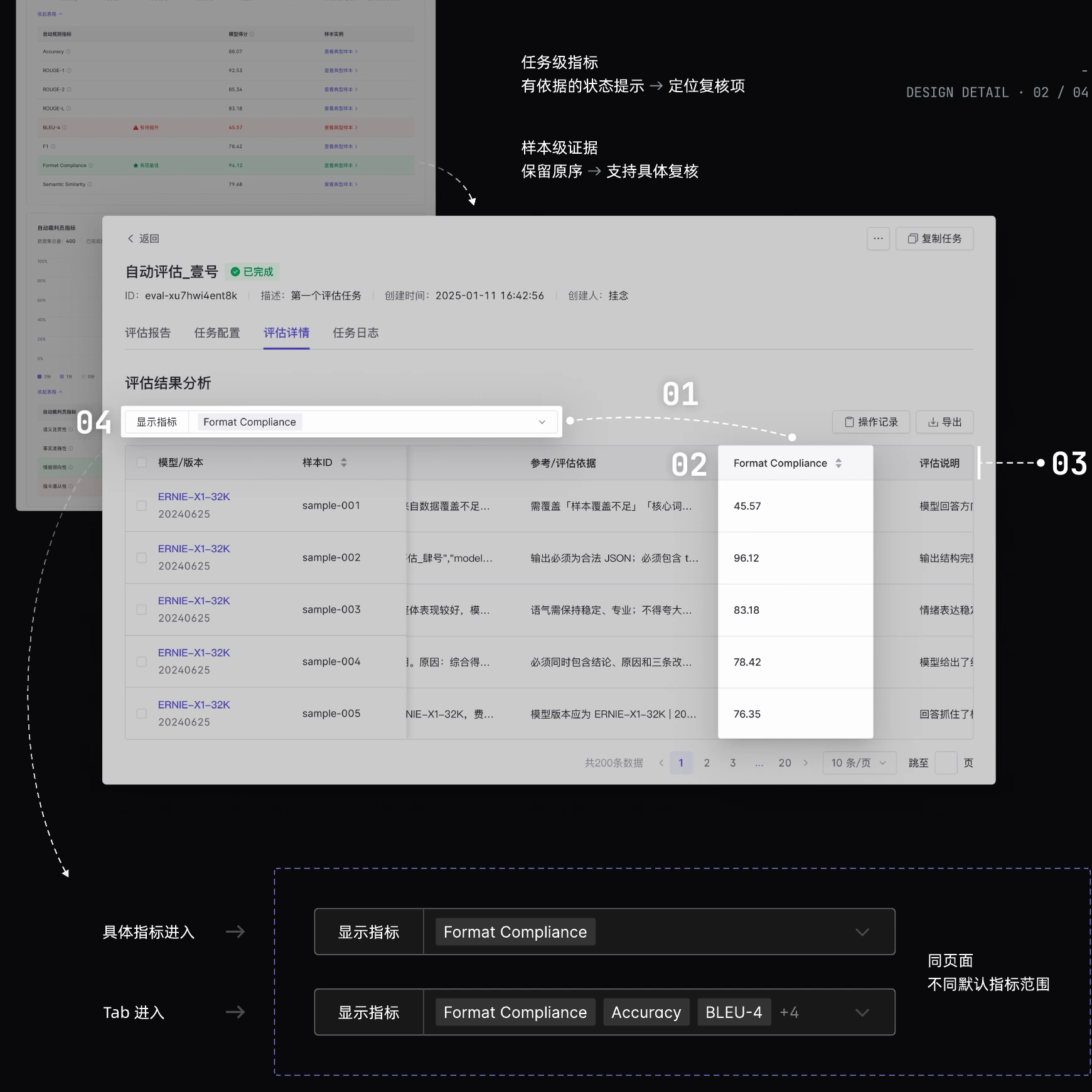The height and width of the screenshot is (1092, 1092).
Task: Check the sample-004 row checkbox
Action: 142,661
